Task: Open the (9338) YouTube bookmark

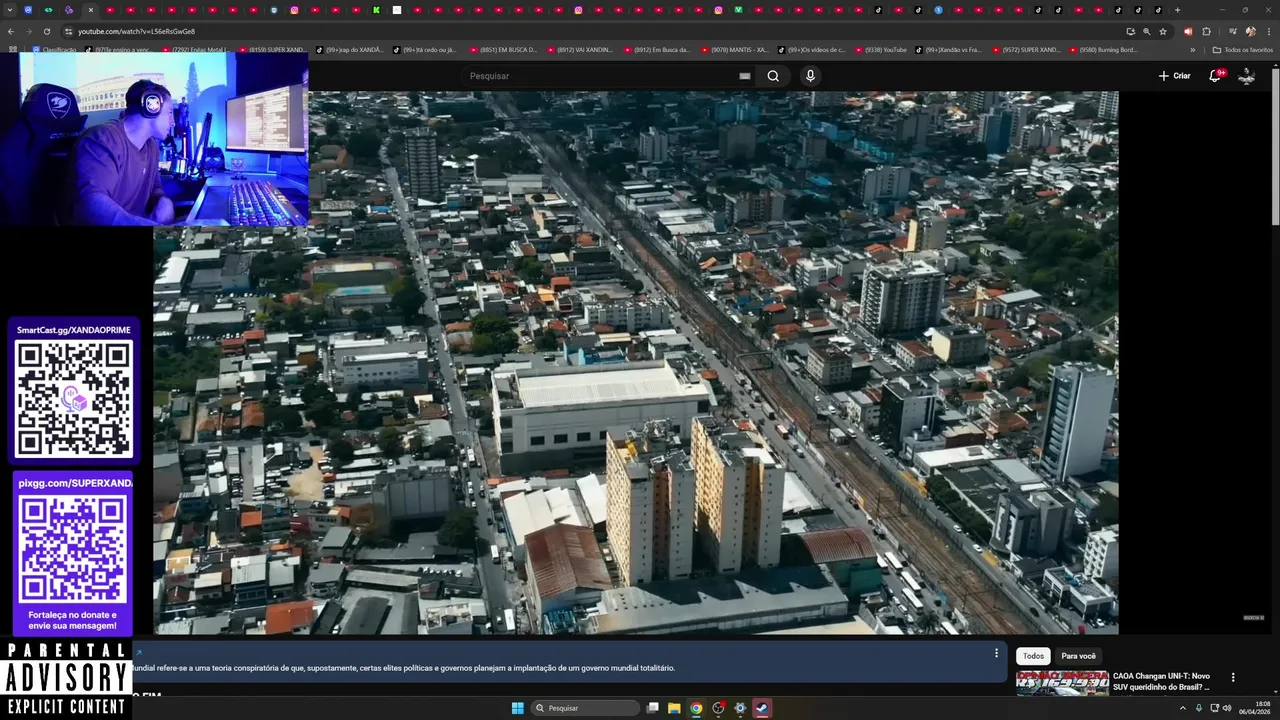Action: (x=880, y=49)
